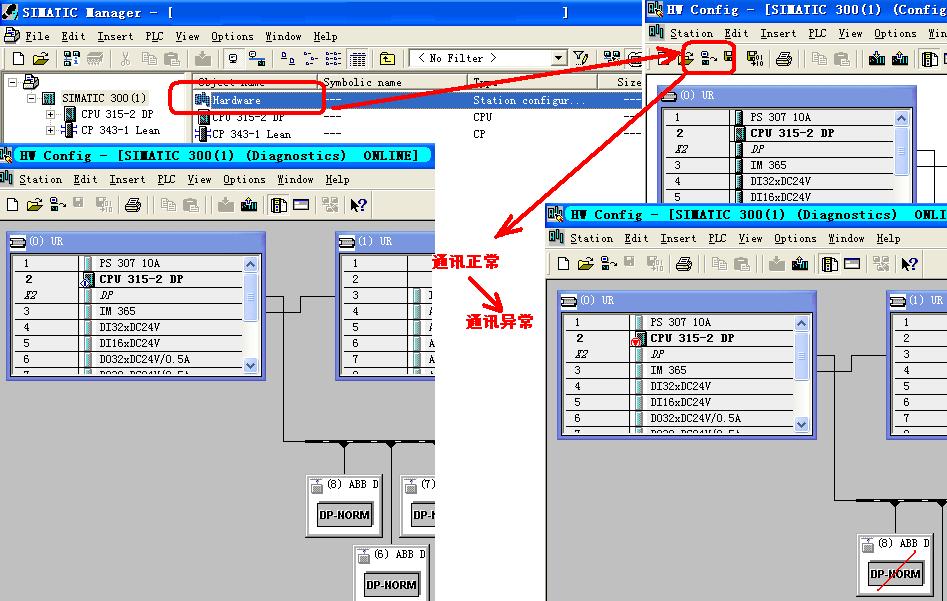The image size is (947, 601).
Task: Toggle Online view button in SIMATIC Manager toolbar
Action: (x=233, y=59)
